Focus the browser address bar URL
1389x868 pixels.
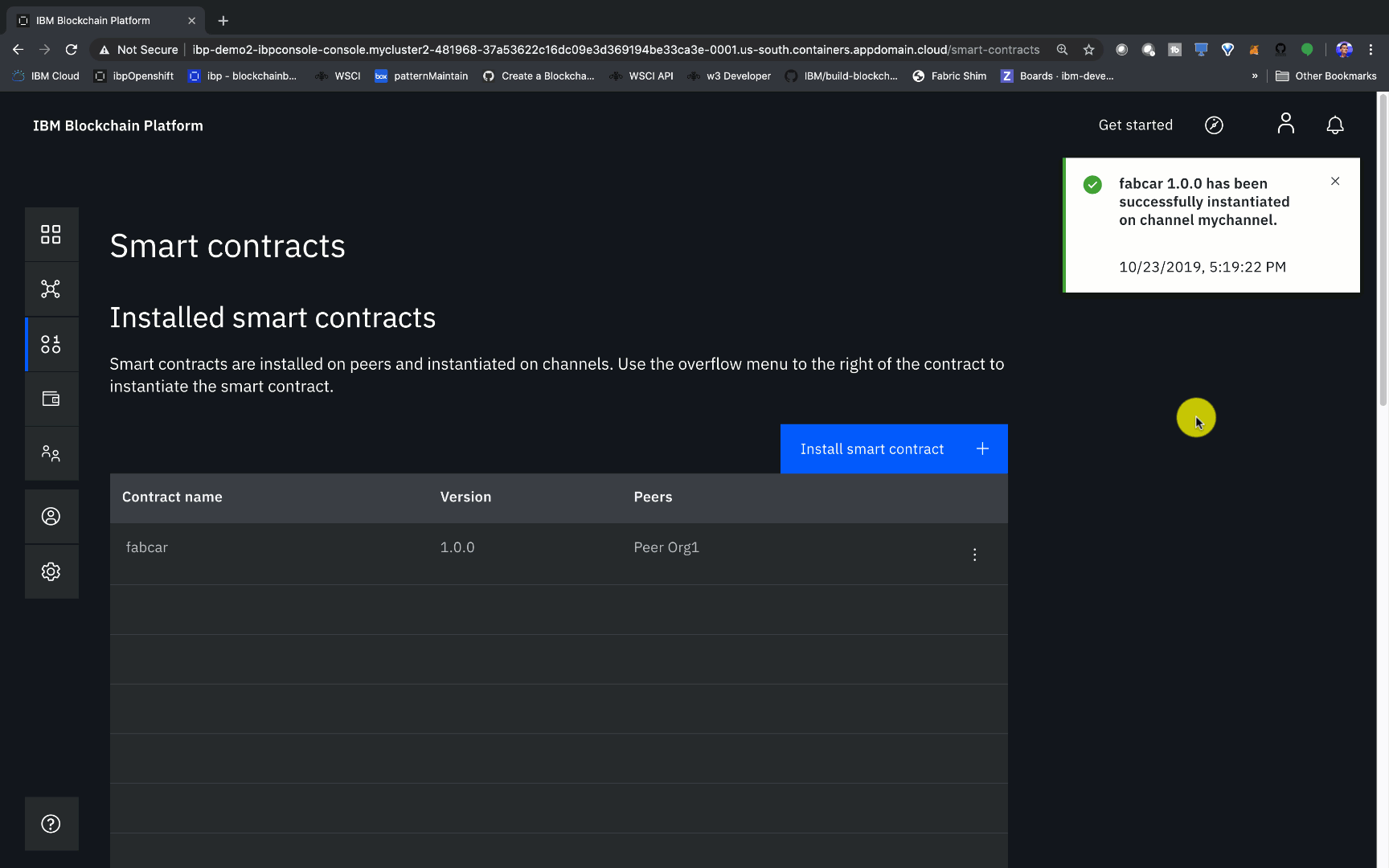(x=616, y=50)
